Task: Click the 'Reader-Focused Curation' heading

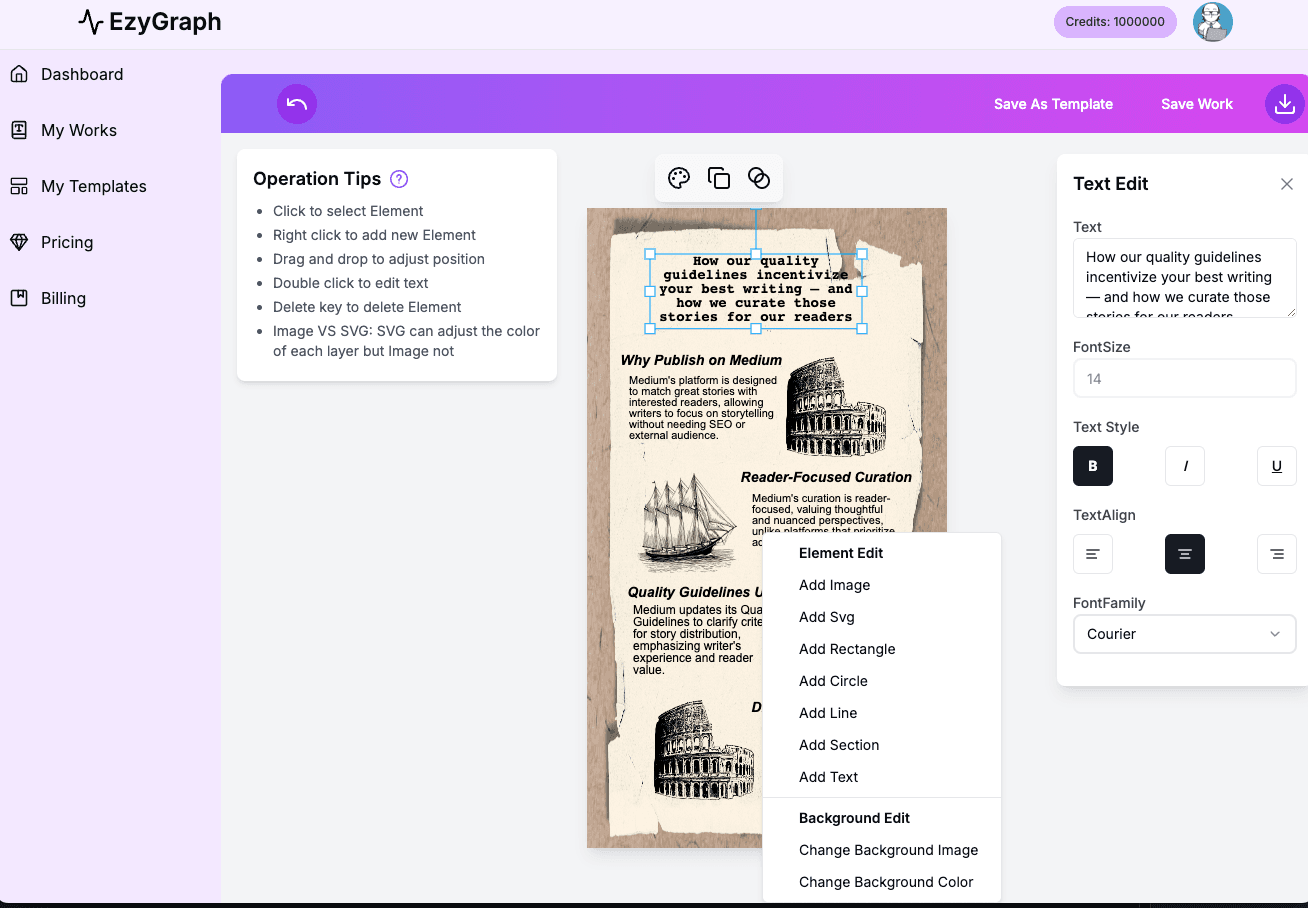Action: coord(826,477)
